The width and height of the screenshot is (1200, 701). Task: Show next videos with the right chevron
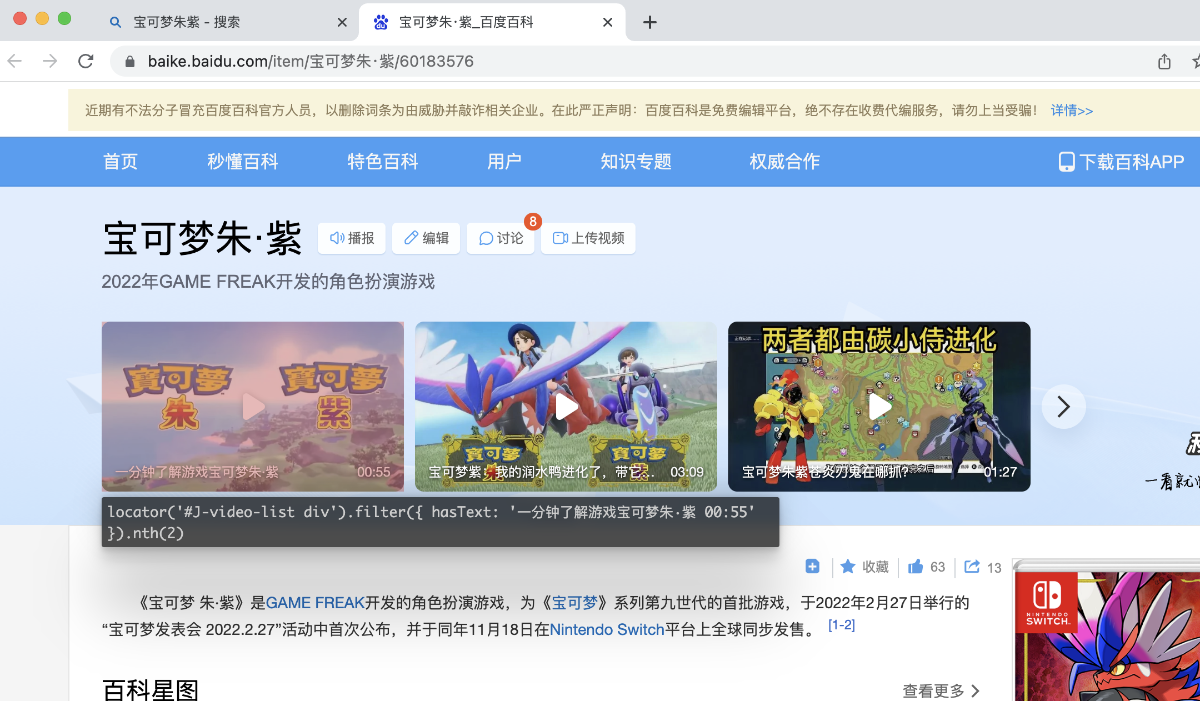[1064, 407]
